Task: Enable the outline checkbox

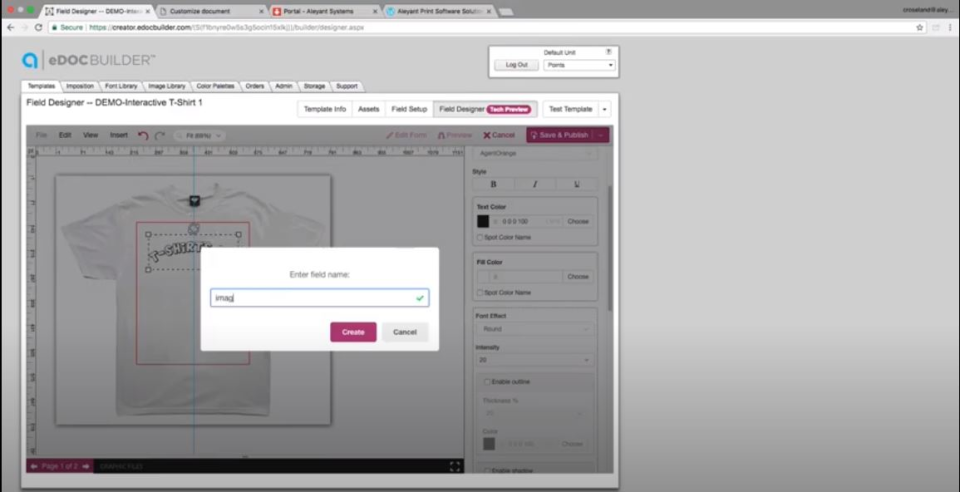Action: point(487,382)
